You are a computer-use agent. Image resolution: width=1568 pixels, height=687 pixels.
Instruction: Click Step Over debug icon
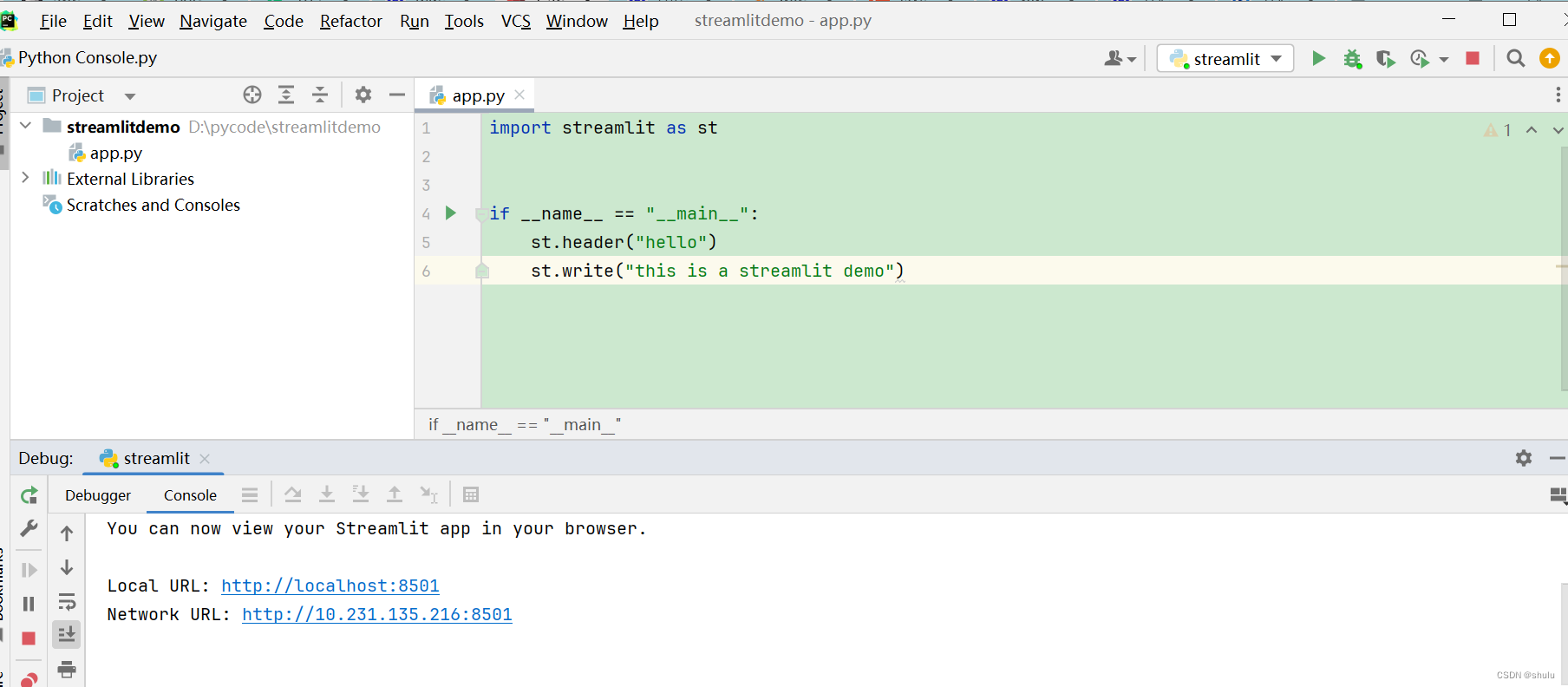(293, 495)
